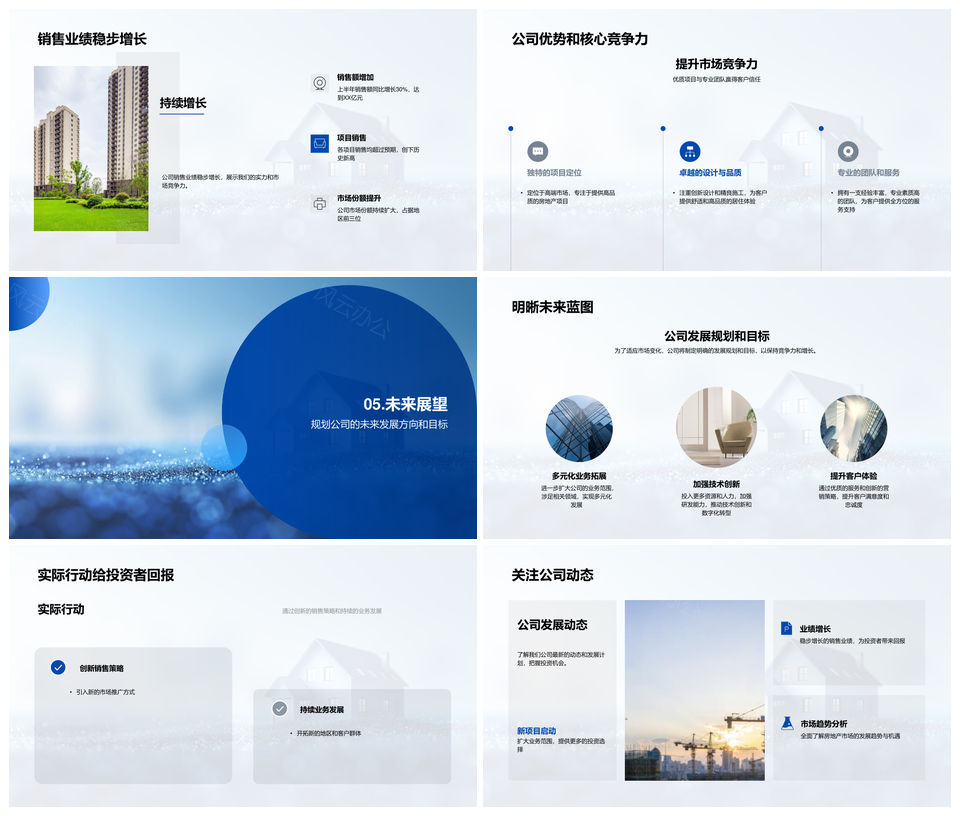Image resolution: width=960 pixels, height=816 pixels.
Task: Select the 05.未来展望 section title
Action: click(405, 404)
